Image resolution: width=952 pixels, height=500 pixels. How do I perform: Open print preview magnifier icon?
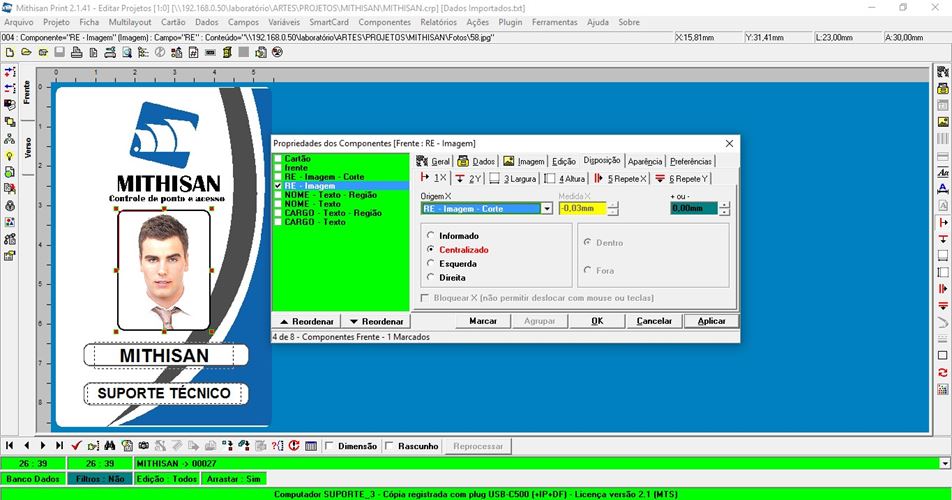click(127, 53)
